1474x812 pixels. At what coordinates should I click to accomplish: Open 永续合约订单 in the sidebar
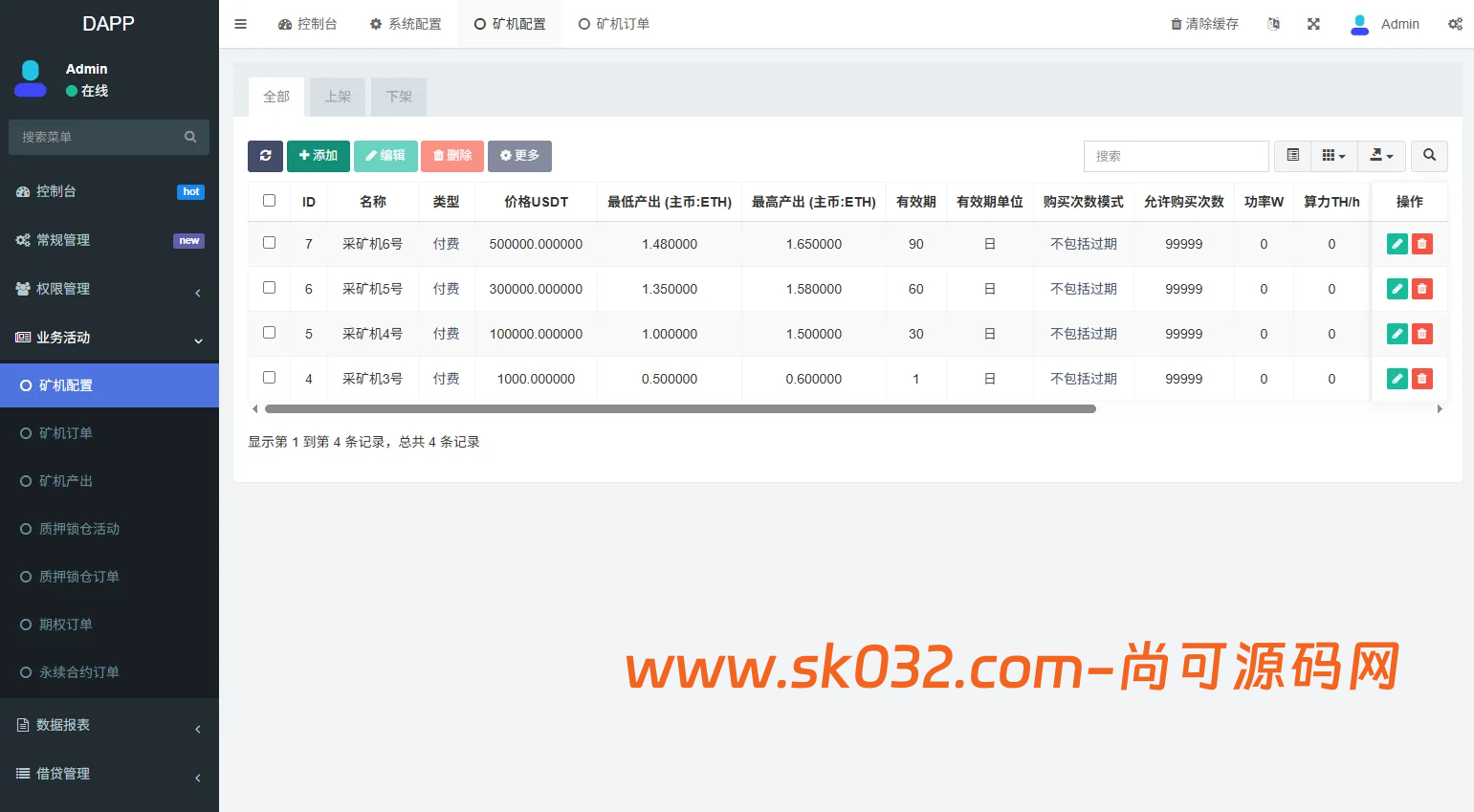[x=109, y=672]
